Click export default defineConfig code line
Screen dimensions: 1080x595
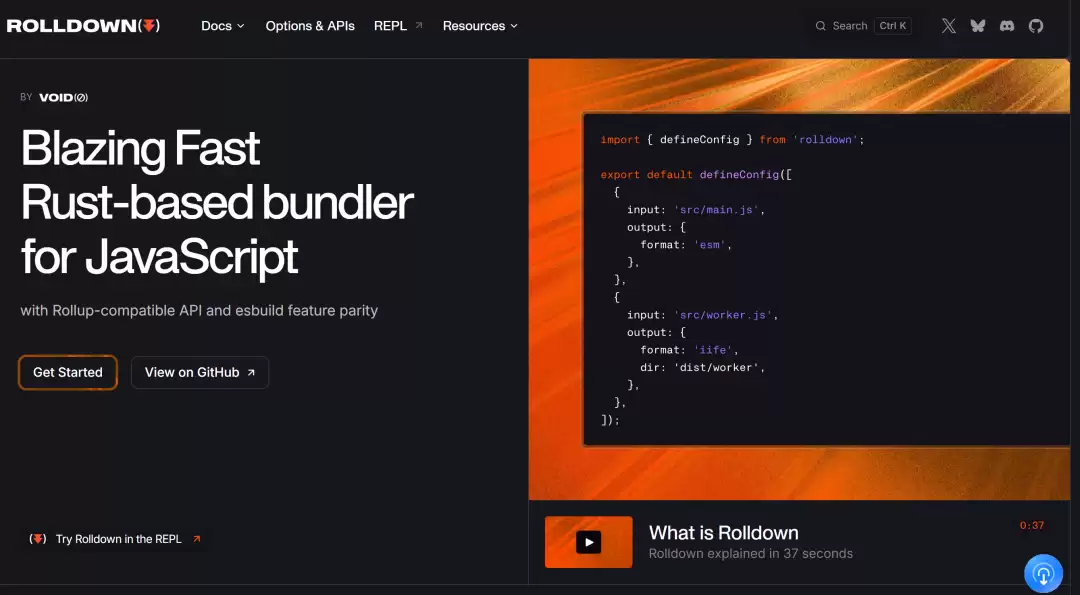pos(696,174)
